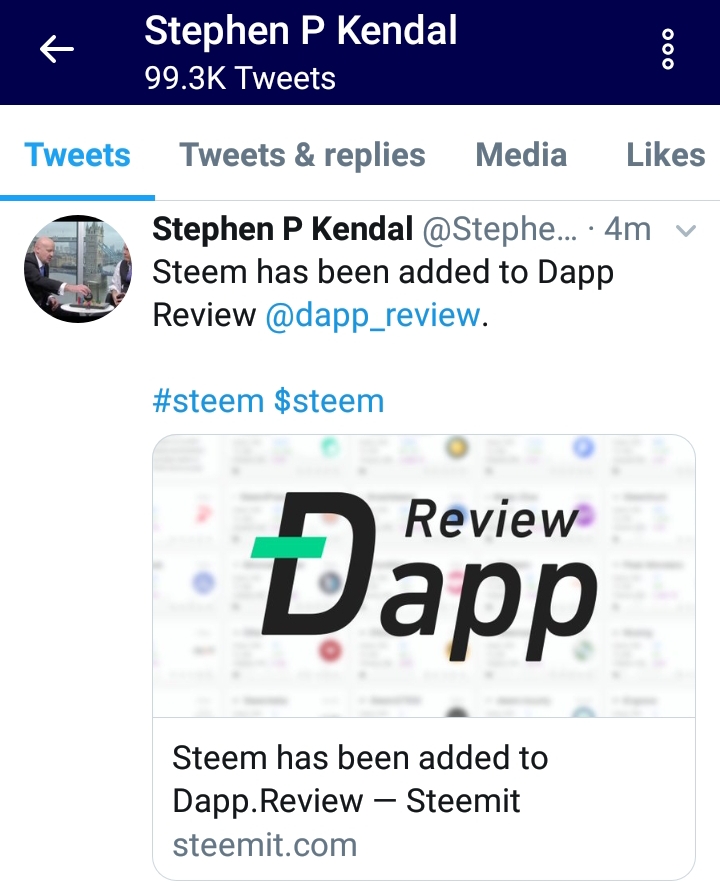Expand the tweet options chevron

(x=686, y=231)
